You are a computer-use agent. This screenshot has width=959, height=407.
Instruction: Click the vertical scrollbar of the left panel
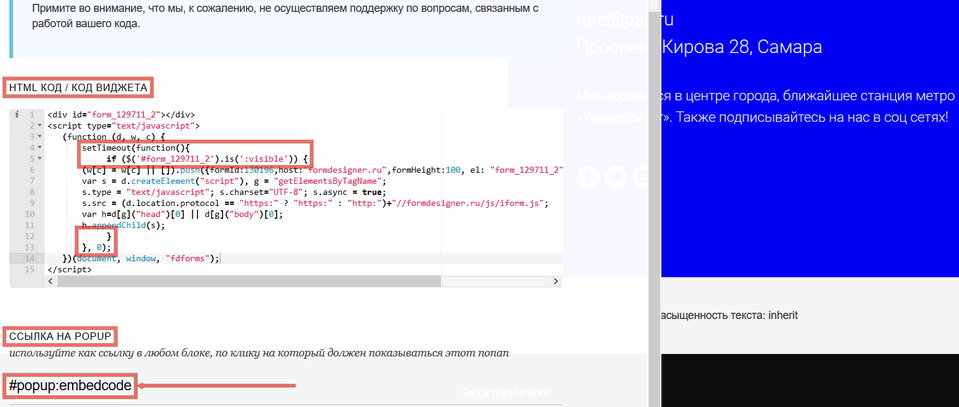654,200
